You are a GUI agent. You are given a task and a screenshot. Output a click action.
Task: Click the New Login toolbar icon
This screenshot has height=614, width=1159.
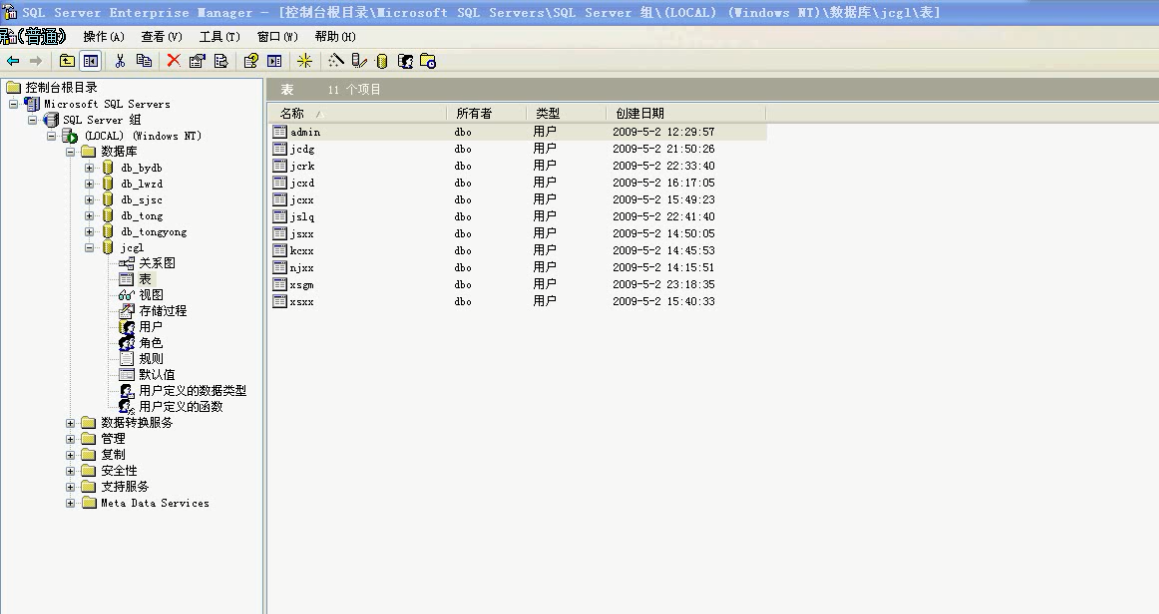point(405,61)
